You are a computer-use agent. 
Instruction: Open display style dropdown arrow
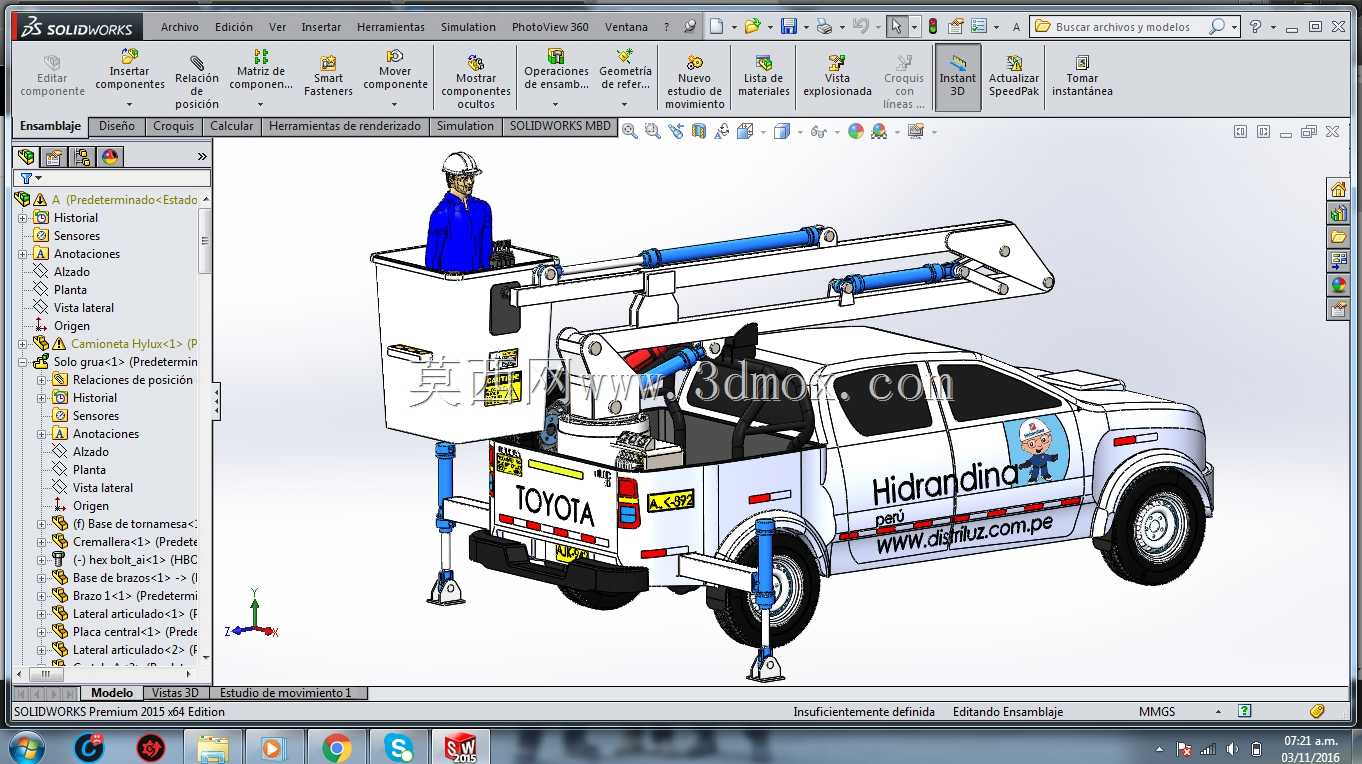point(801,132)
